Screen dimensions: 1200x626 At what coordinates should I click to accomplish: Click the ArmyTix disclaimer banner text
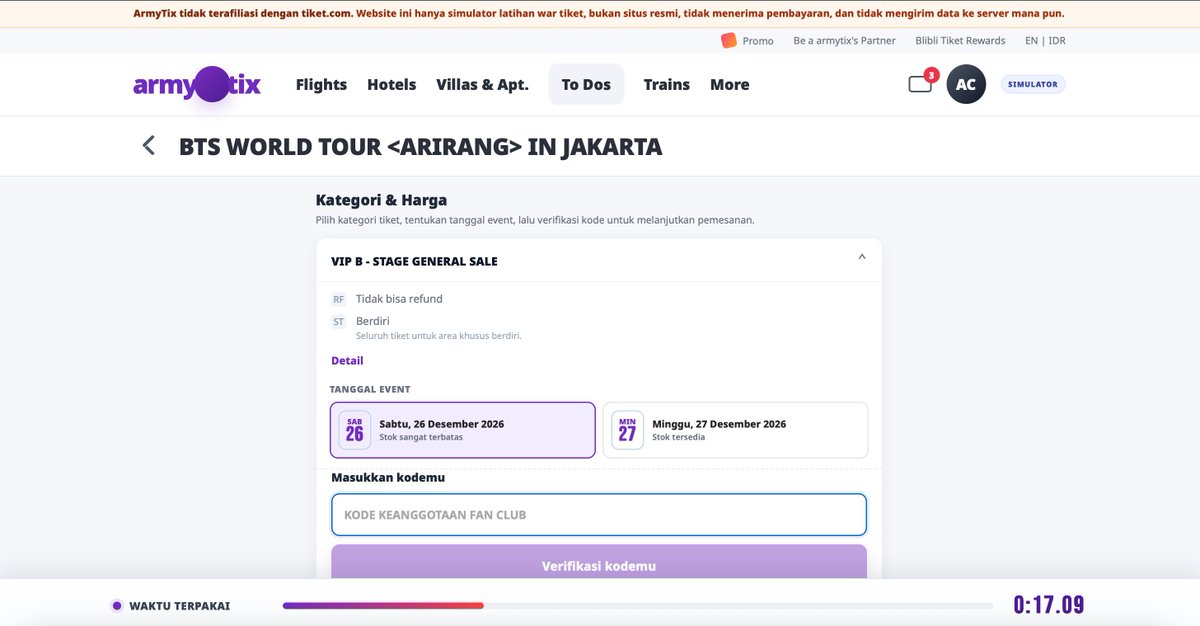(x=599, y=14)
